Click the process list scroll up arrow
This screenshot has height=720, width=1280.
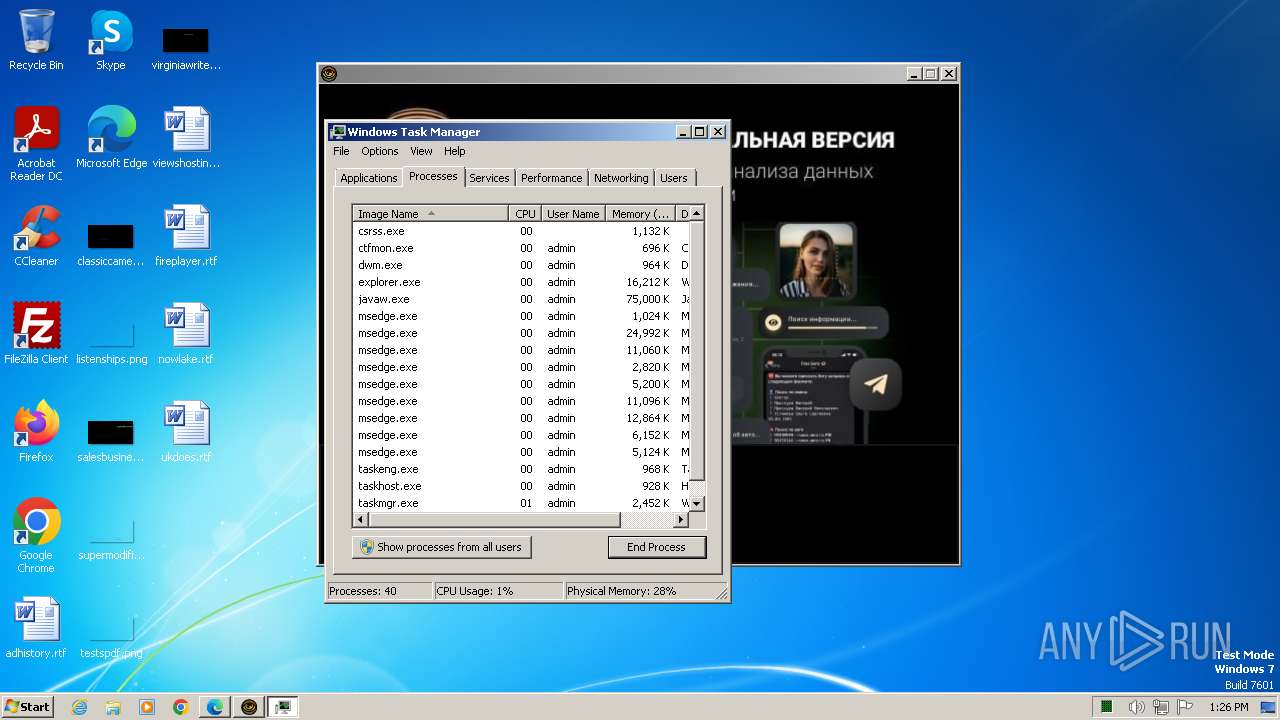click(x=697, y=213)
